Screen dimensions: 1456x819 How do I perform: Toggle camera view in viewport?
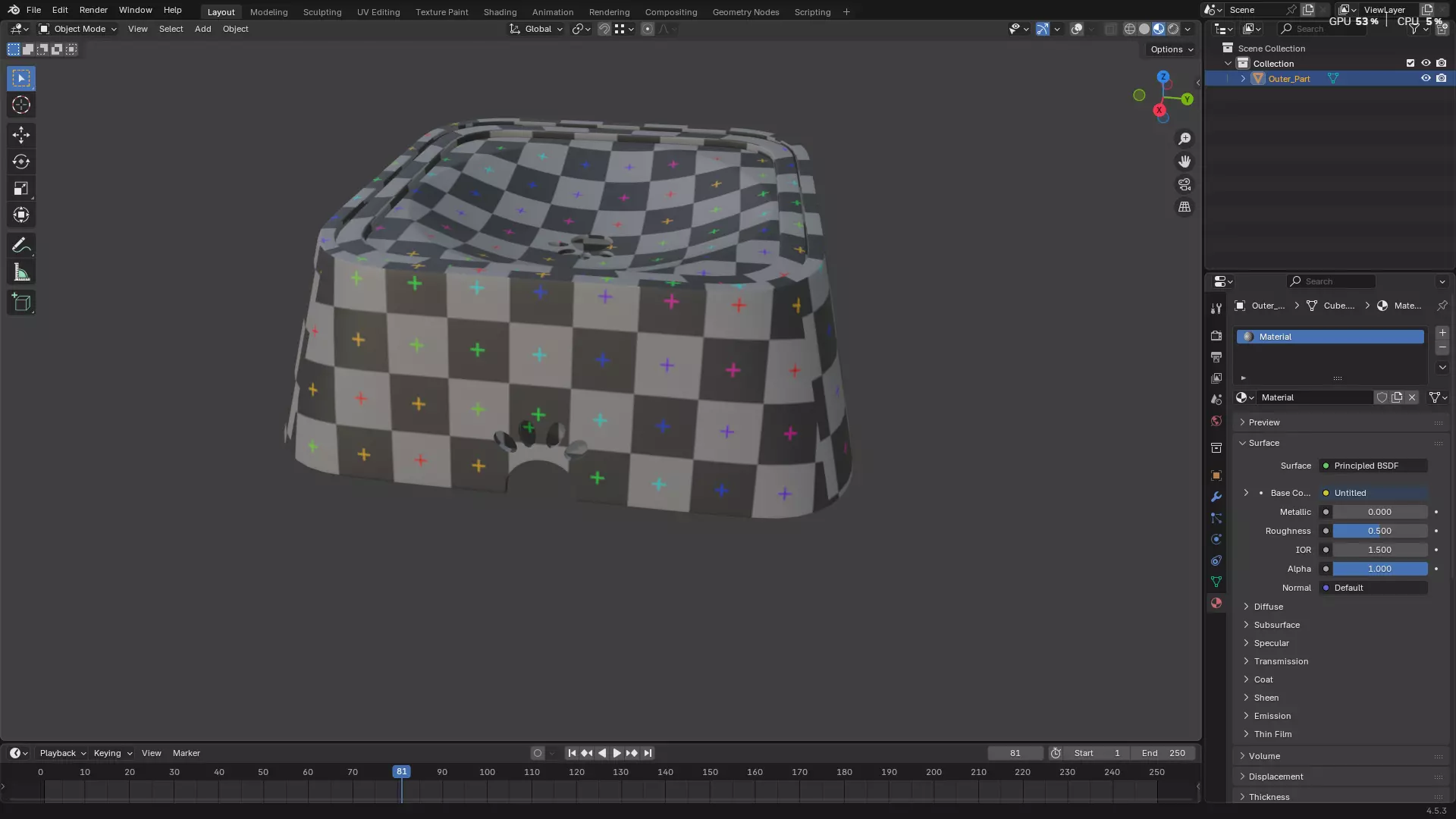[1185, 184]
